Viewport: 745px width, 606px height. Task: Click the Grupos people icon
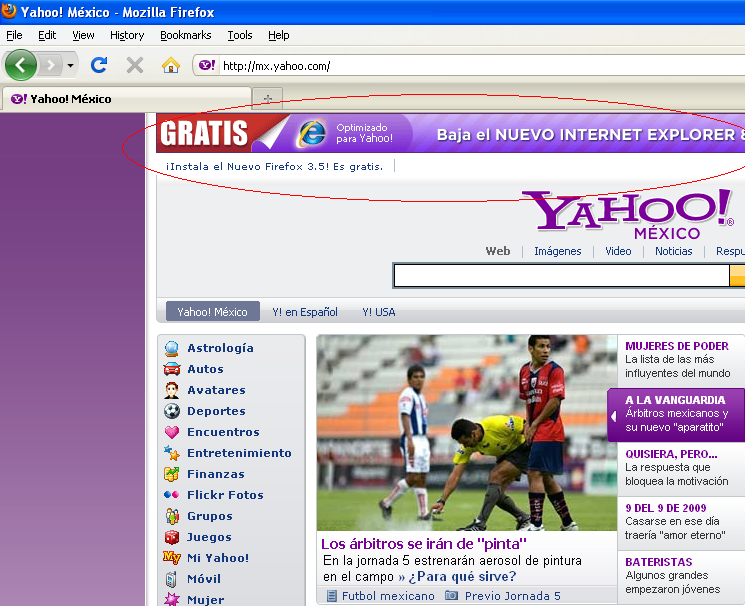point(172,516)
